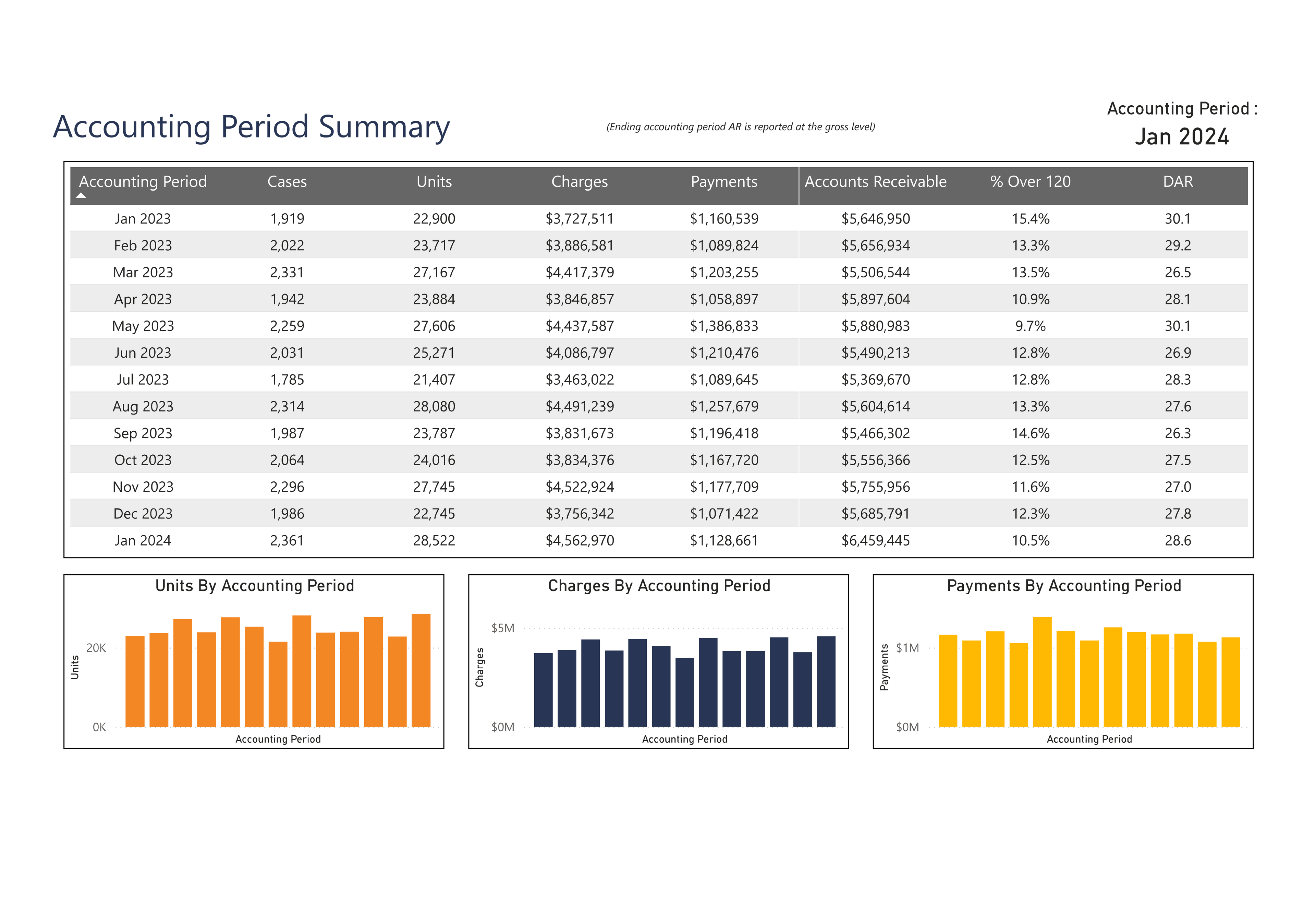
Task: Select the Jan 2023 row label
Action: [143, 219]
